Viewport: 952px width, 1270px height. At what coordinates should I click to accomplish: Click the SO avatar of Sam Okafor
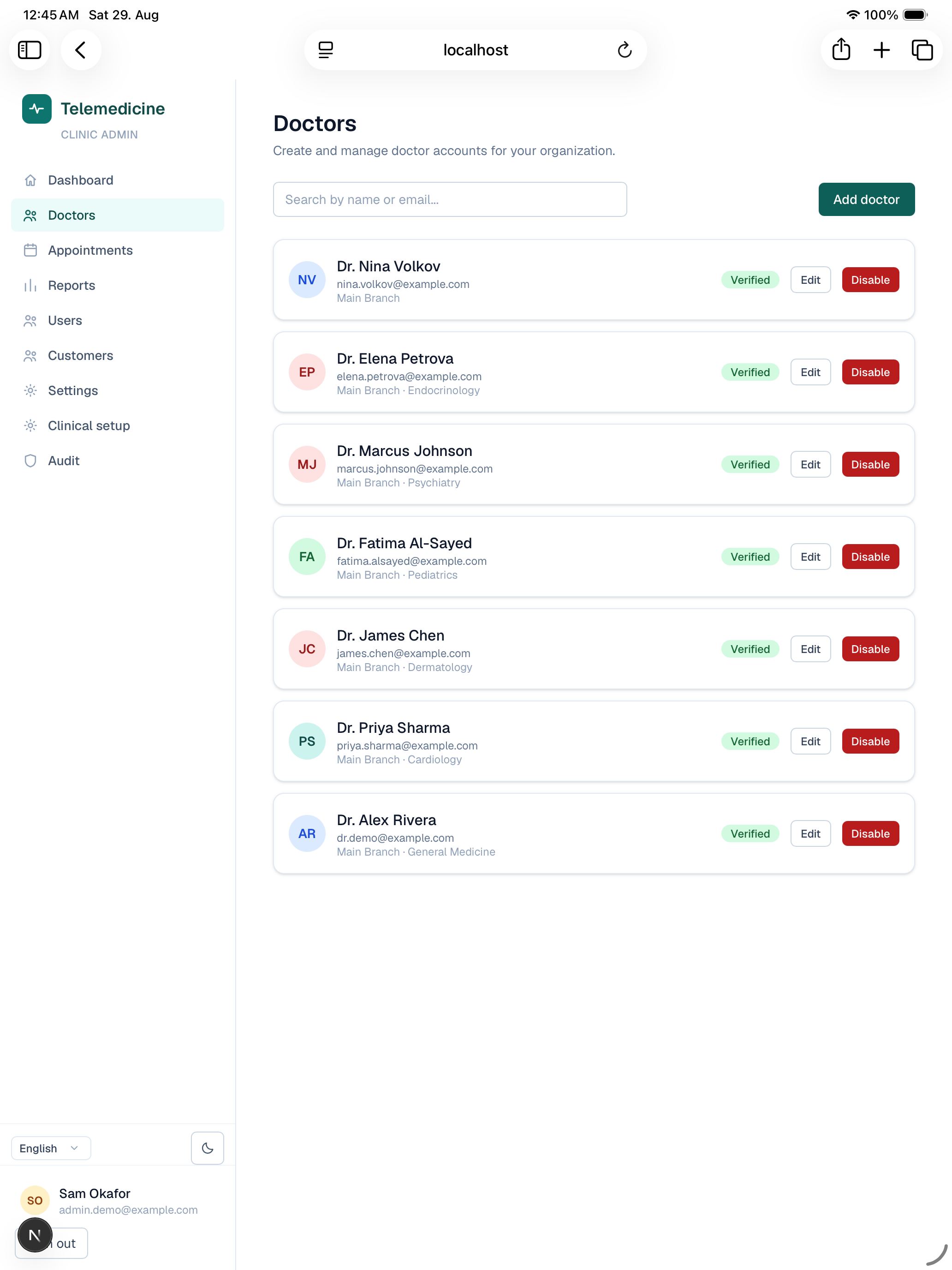pos(35,1200)
